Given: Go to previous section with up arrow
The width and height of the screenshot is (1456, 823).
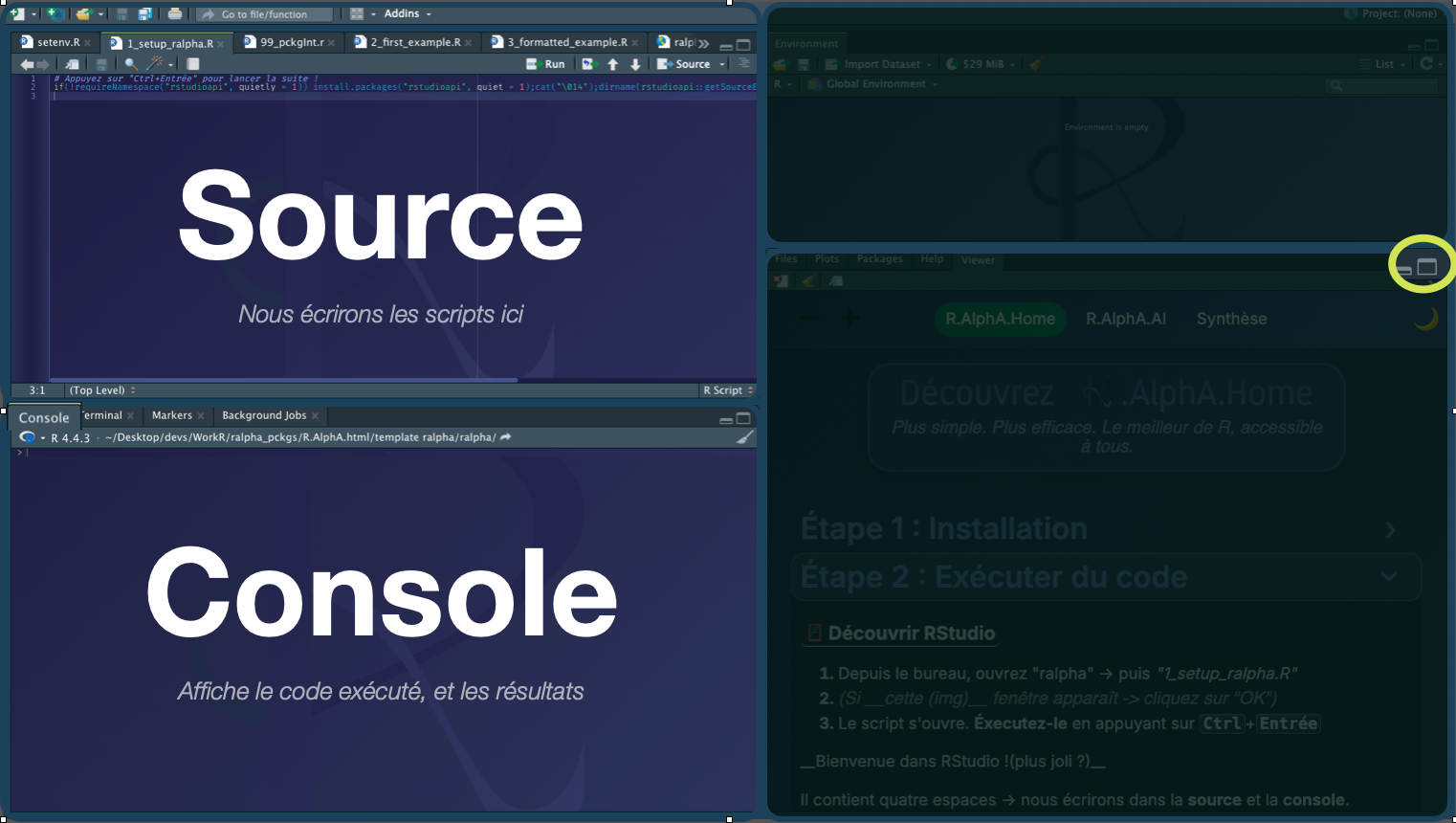Looking at the screenshot, I should click(612, 64).
